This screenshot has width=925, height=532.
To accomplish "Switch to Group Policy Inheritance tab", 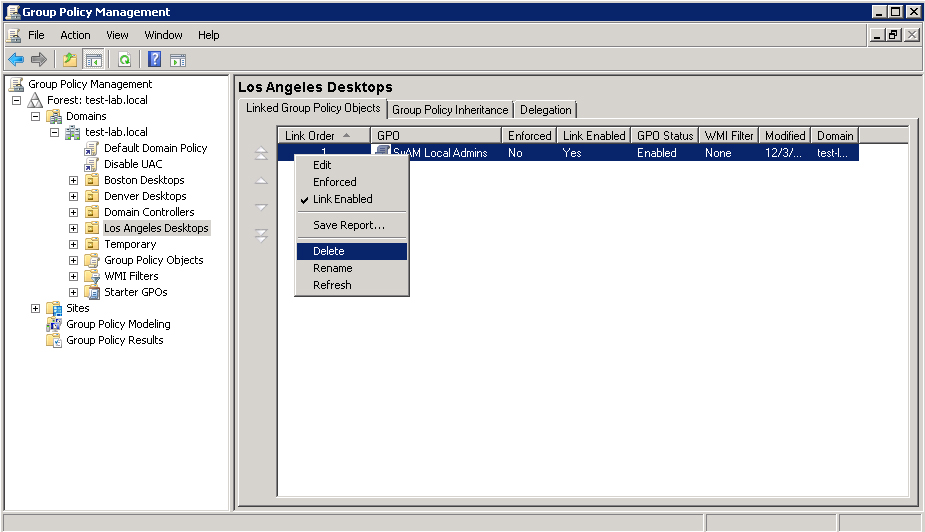I will [x=450, y=110].
